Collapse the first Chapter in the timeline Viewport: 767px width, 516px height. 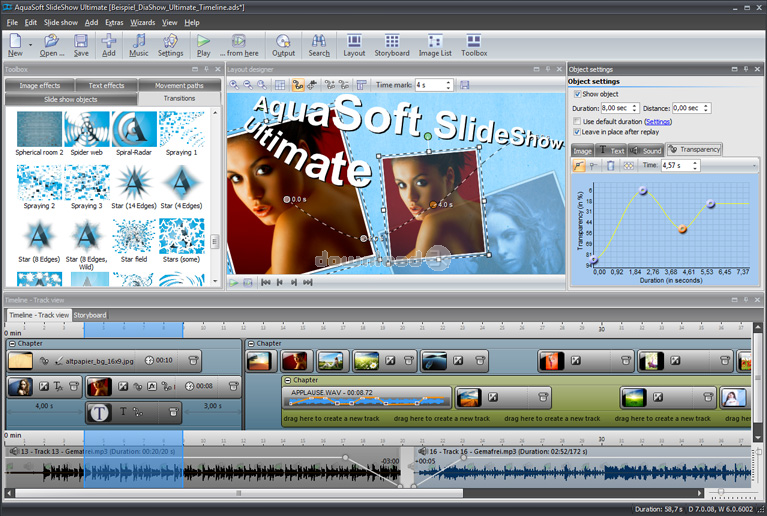tap(12, 344)
